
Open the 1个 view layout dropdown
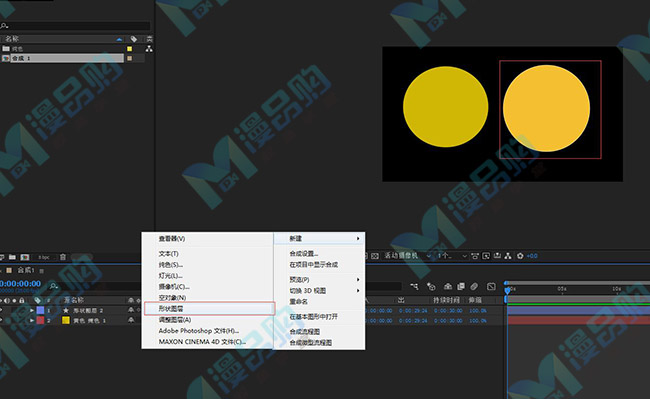(452, 256)
